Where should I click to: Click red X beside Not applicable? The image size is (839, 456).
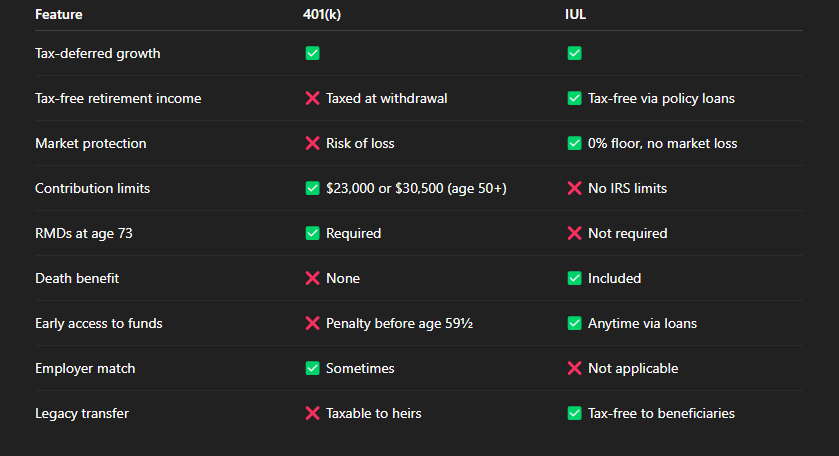(x=575, y=368)
